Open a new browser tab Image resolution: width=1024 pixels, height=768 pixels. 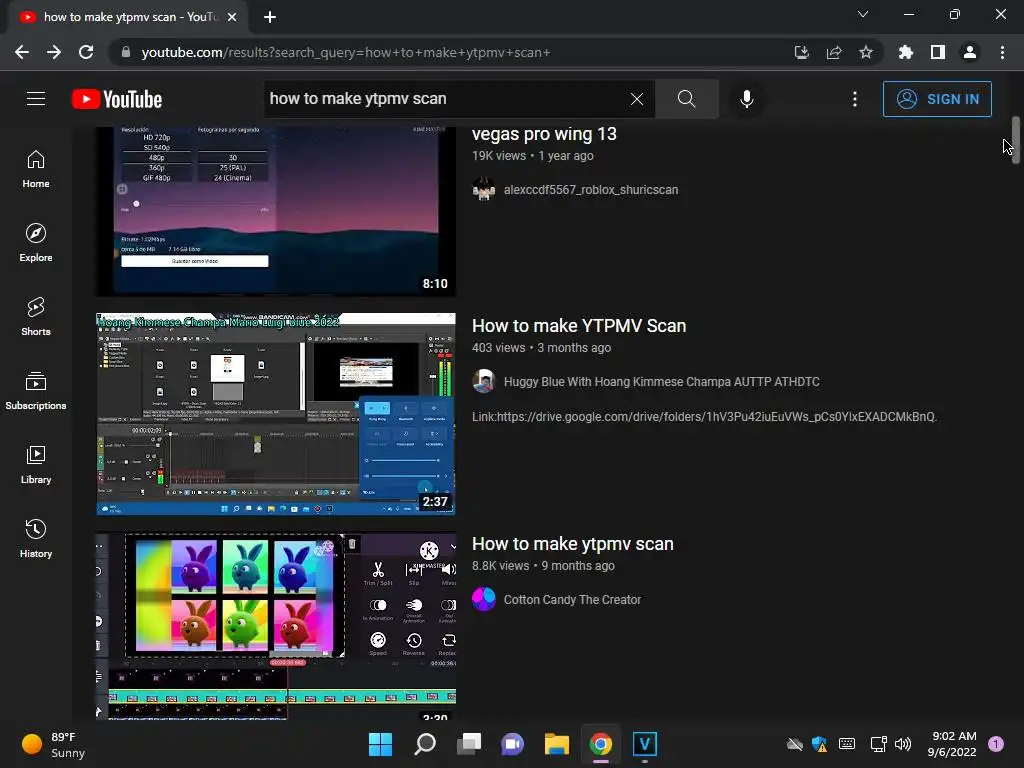tap(270, 17)
